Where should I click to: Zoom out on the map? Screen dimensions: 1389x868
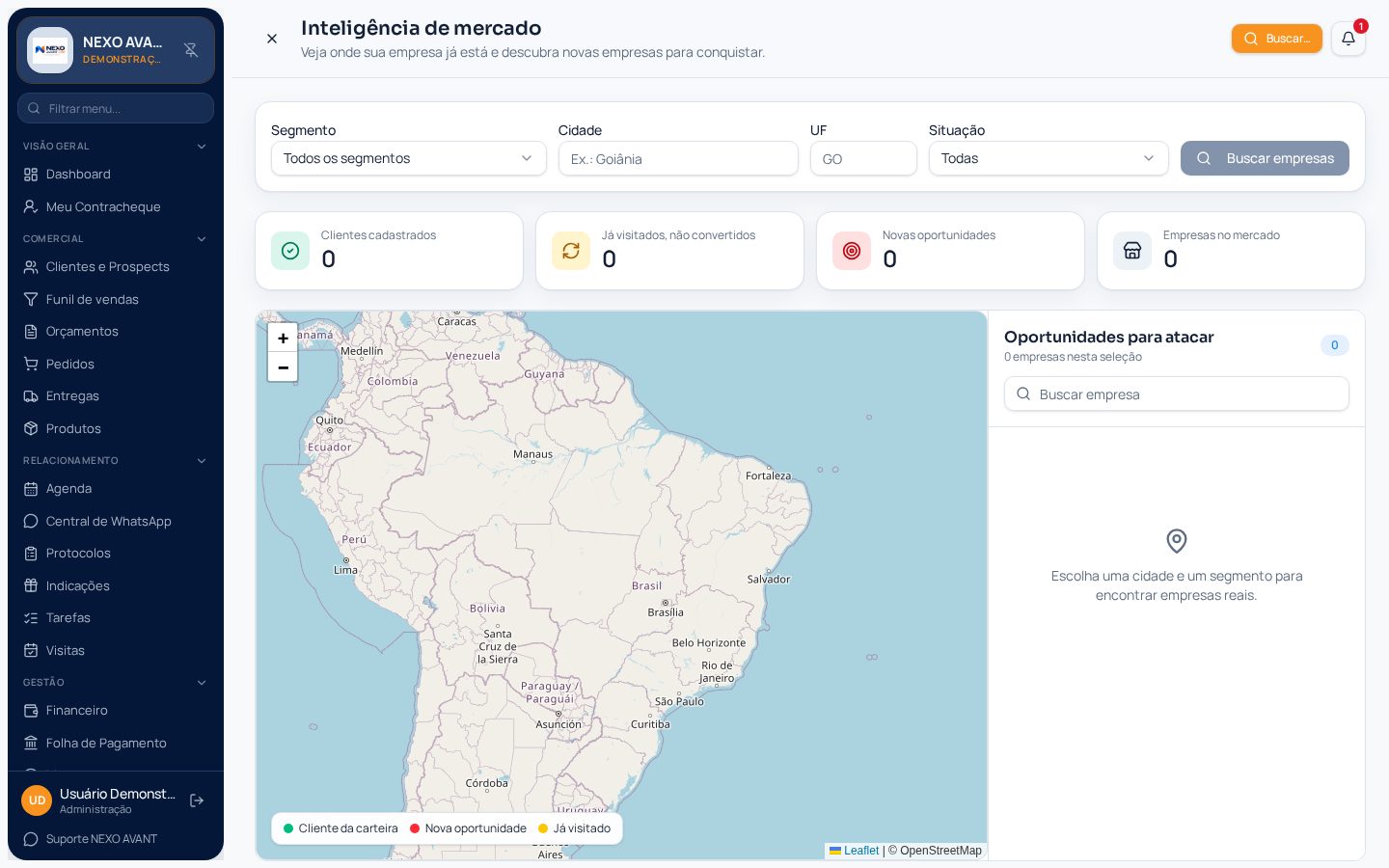click(x=283, y=367)
